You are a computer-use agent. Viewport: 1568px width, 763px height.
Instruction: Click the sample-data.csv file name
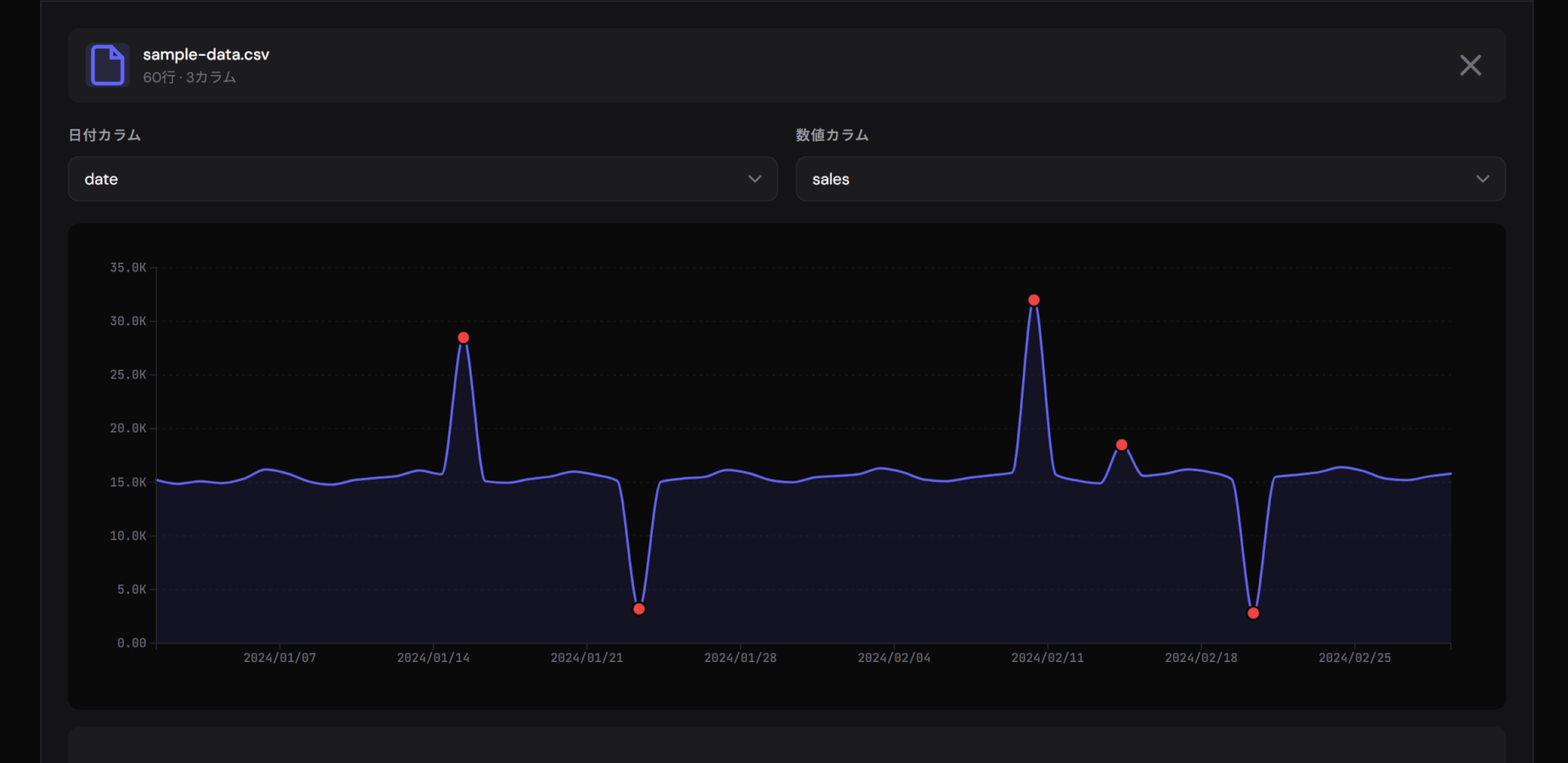pos(206,54)
